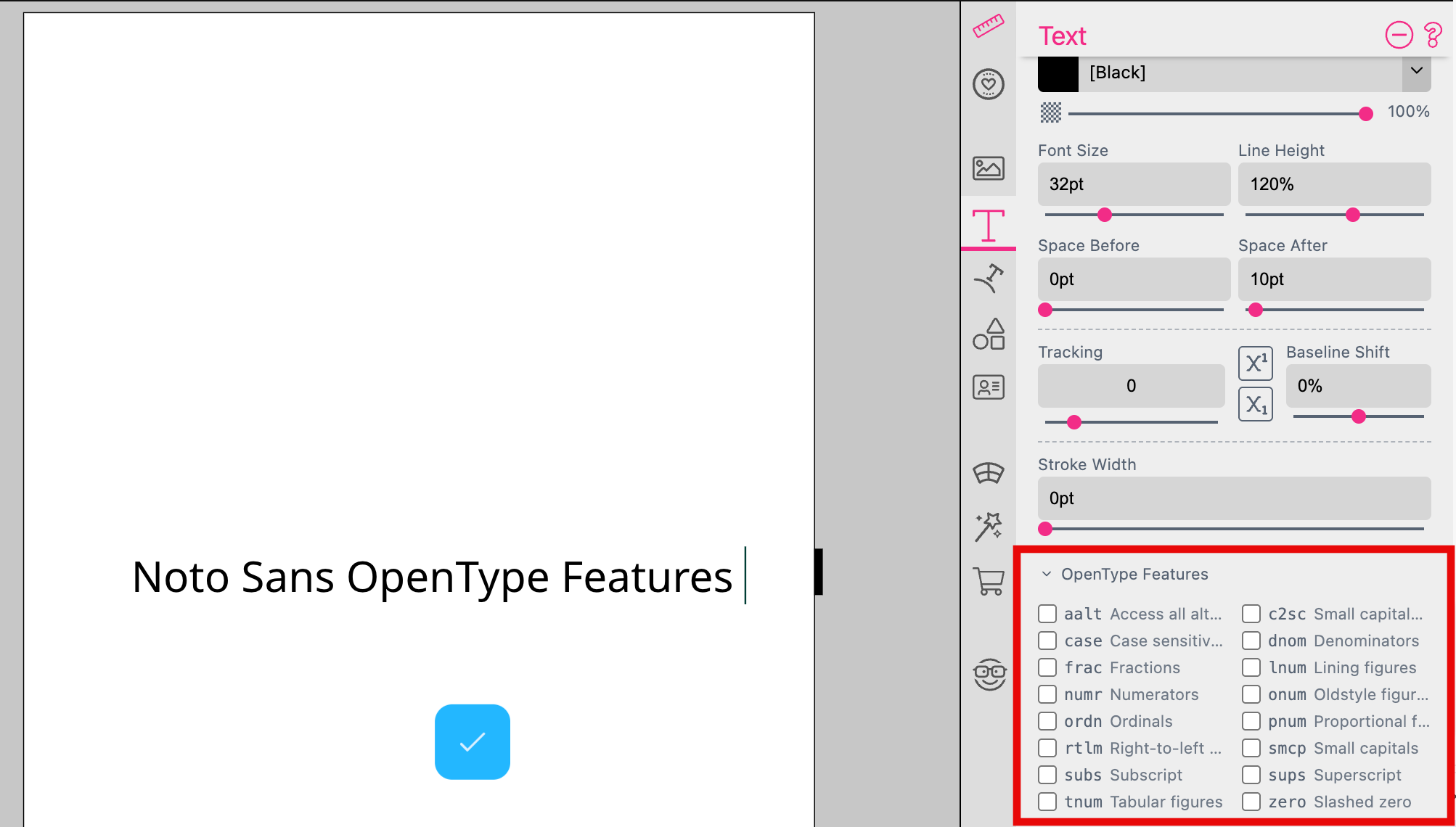Enable onum Oldstyle figures checkbox

[1251, 694]
